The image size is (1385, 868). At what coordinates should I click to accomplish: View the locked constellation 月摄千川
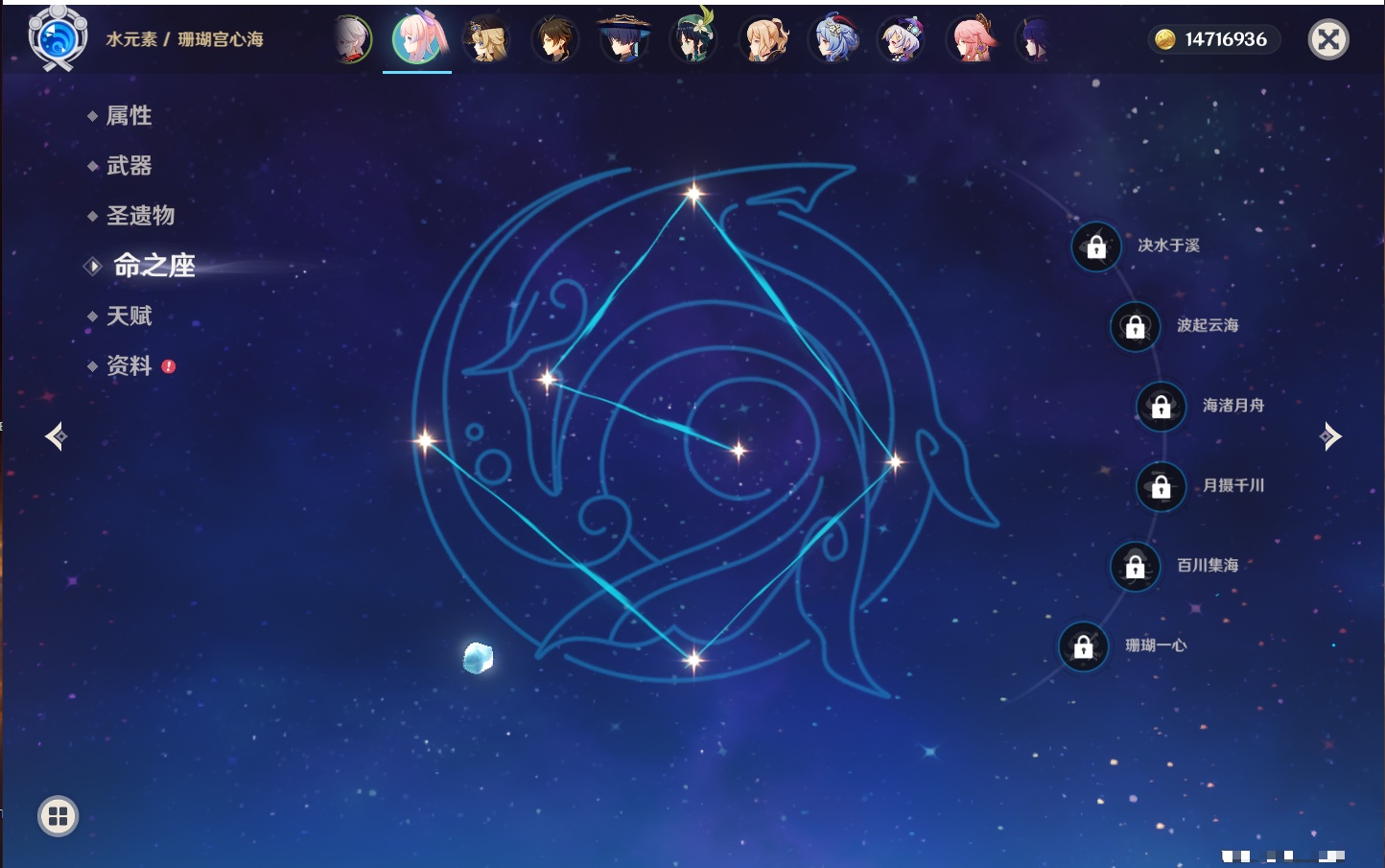(x=1161, y=487)
